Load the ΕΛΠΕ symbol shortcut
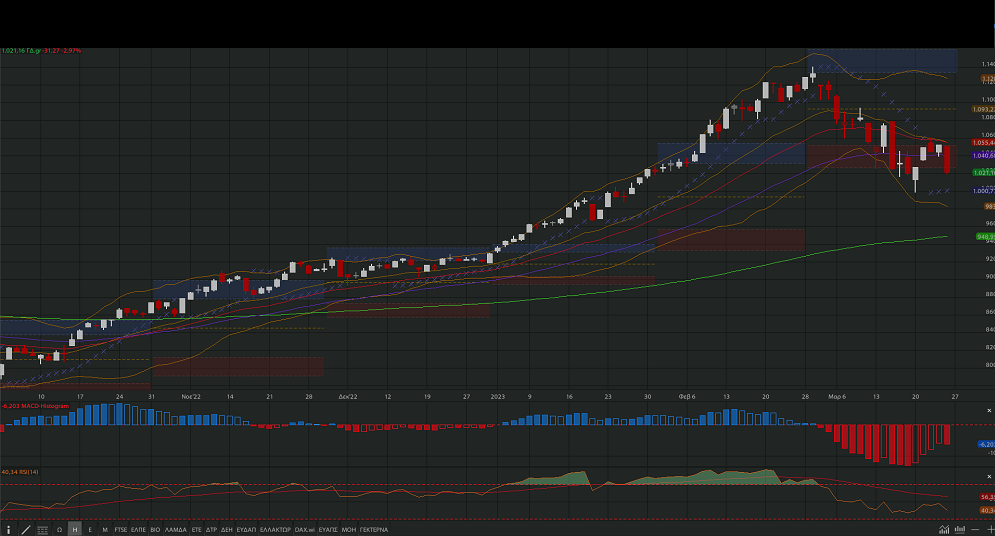 coord(138,530)
